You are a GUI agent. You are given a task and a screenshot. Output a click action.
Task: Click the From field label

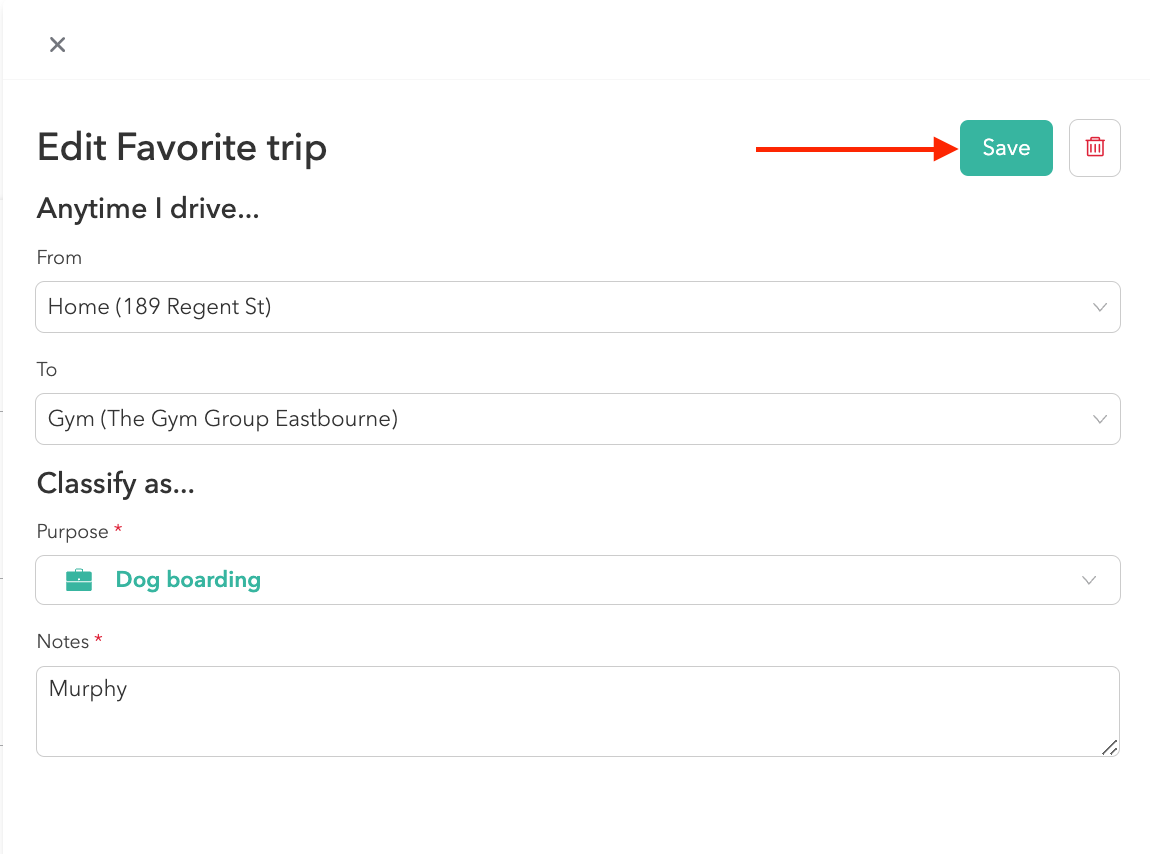59,257
